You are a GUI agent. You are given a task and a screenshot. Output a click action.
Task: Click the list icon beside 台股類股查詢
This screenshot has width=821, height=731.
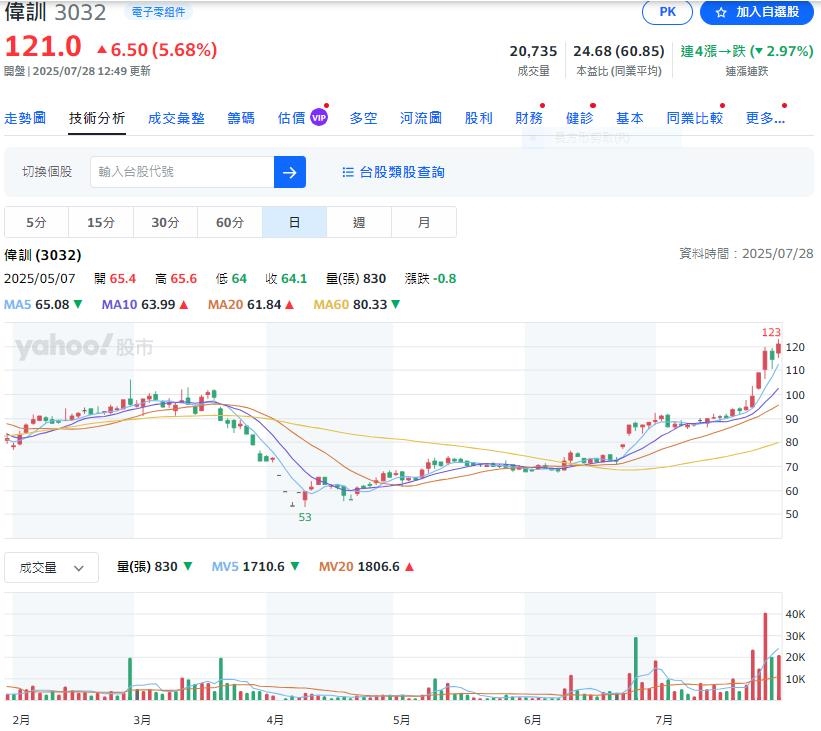tap(347, 171)
